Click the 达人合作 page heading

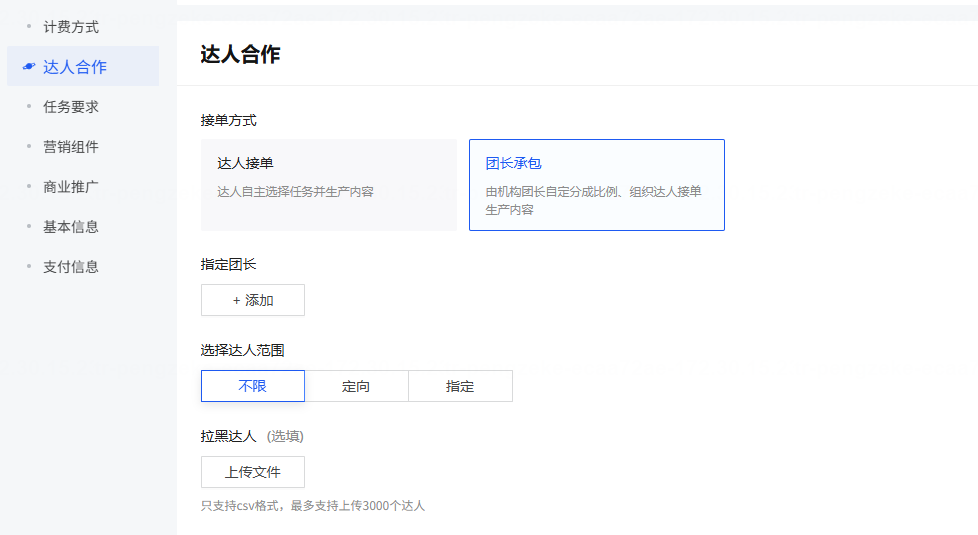(240, 54)
